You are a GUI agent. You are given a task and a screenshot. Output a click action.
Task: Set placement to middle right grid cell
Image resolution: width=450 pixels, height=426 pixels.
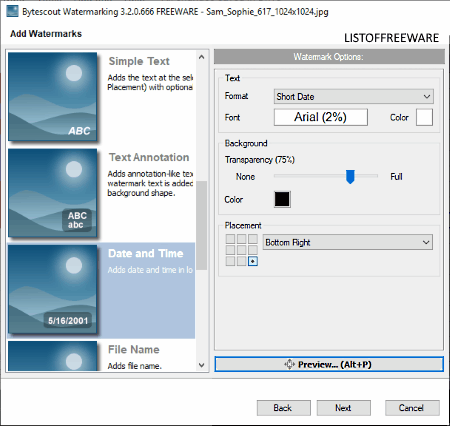[253, 250]
